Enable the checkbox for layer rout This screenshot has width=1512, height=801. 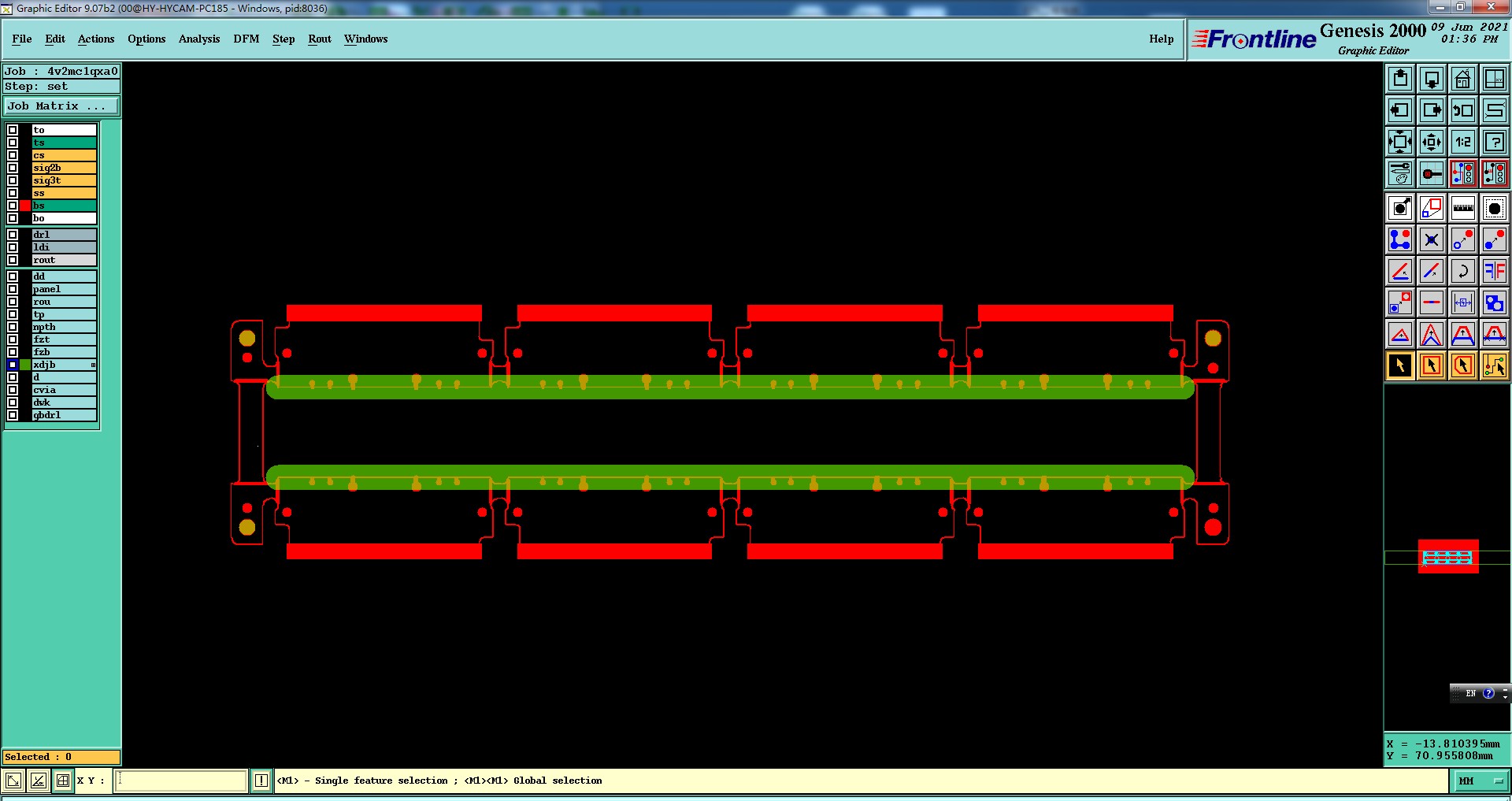tap(13, 260)
